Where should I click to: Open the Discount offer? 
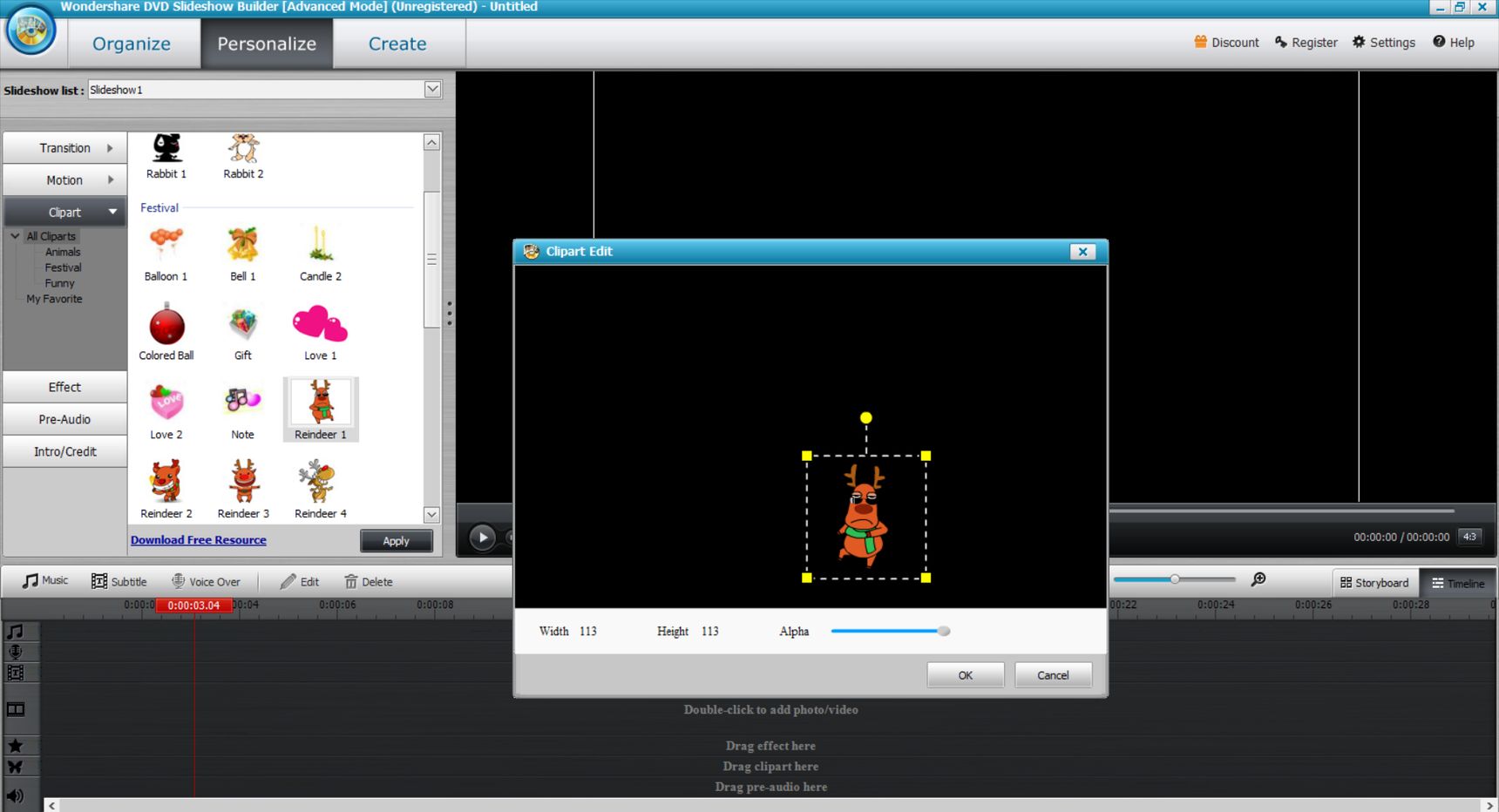1226,42
